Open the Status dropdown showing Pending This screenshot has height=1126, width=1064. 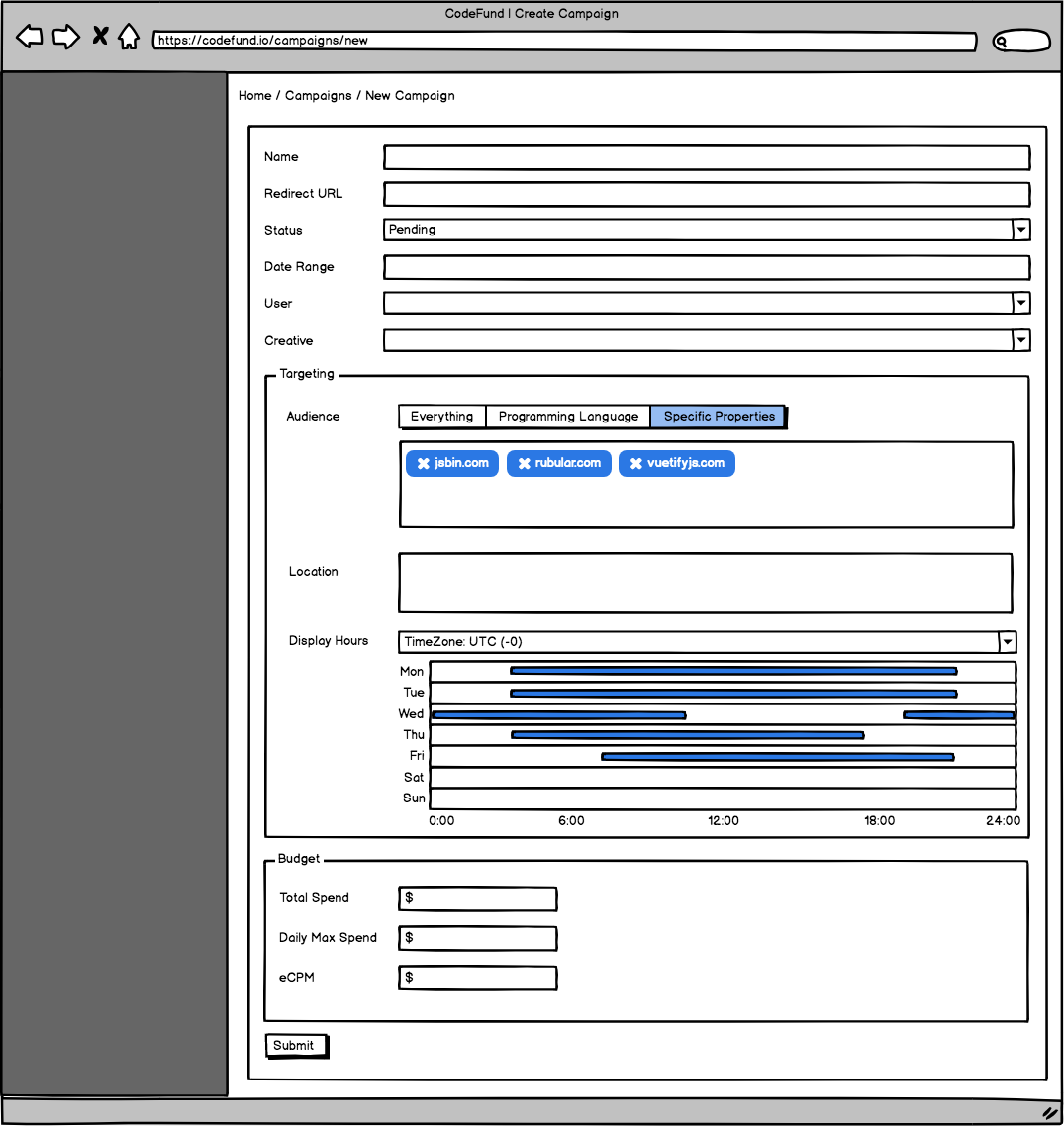point(1020,230)
